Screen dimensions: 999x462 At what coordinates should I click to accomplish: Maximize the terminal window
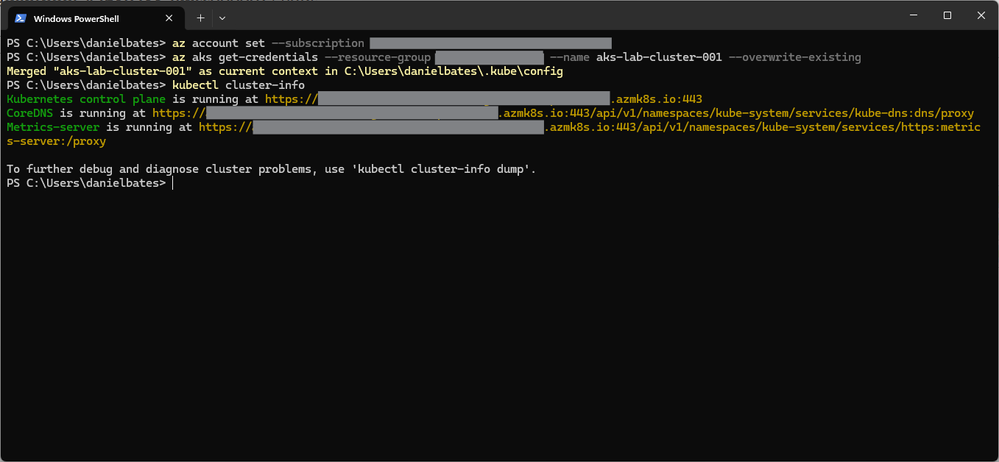point(947,15)
